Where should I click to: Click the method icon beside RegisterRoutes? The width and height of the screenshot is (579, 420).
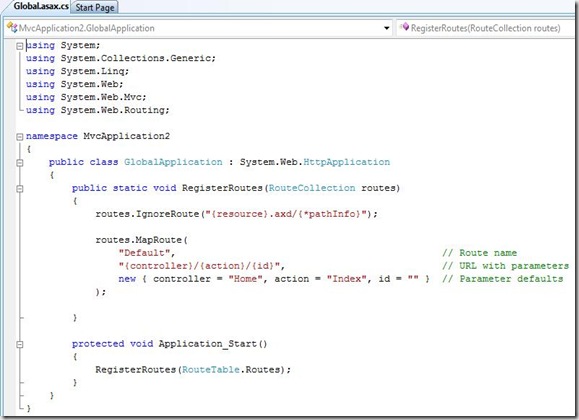(405, 27)
